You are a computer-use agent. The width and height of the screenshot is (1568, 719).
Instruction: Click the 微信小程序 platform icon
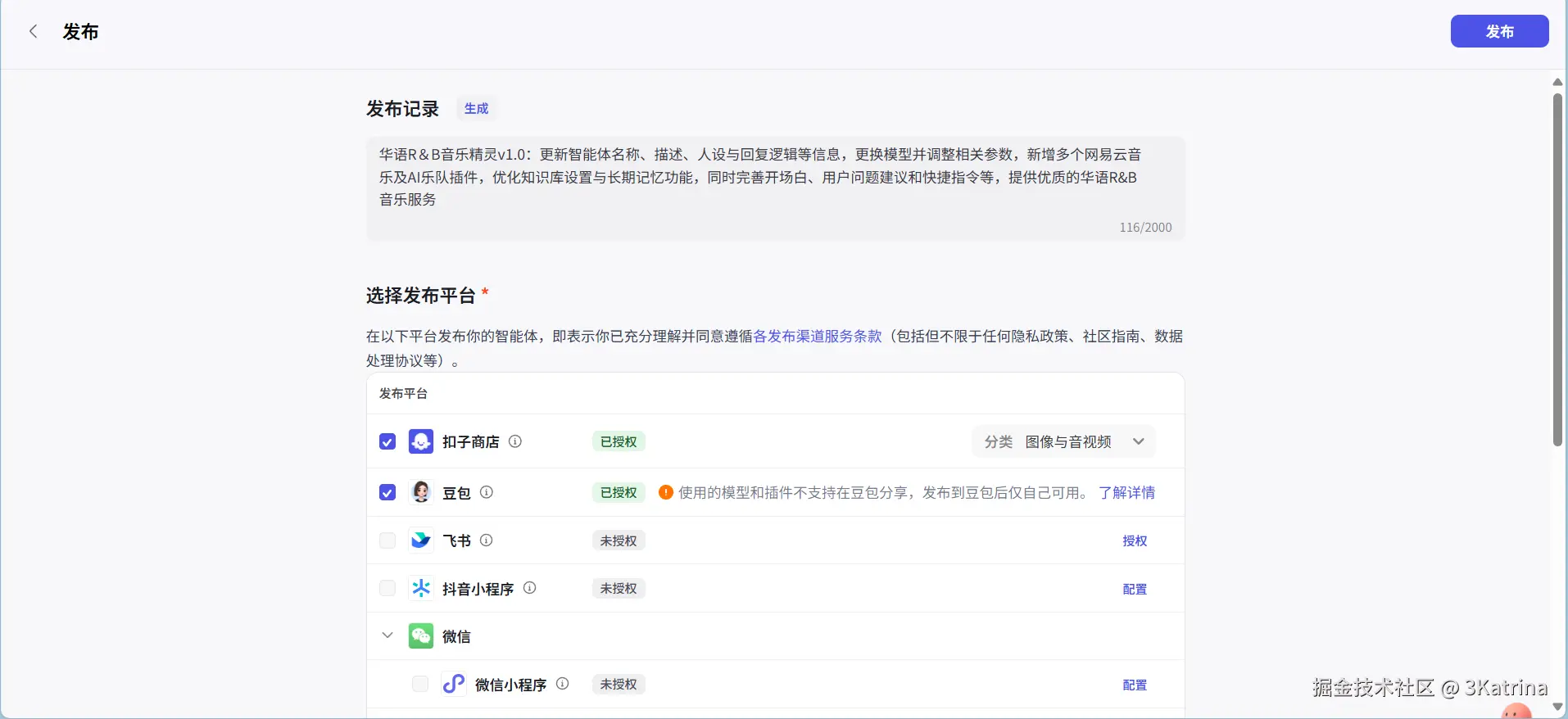[x=454, y=684]
